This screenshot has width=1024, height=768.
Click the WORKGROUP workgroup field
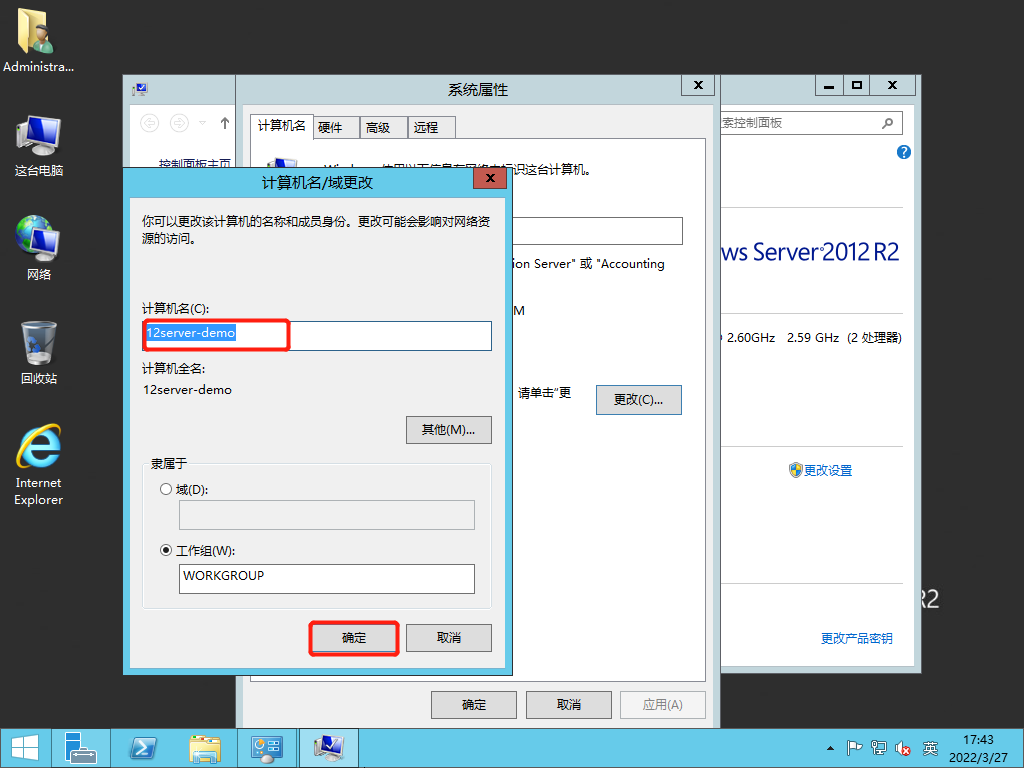coord(327,579)
